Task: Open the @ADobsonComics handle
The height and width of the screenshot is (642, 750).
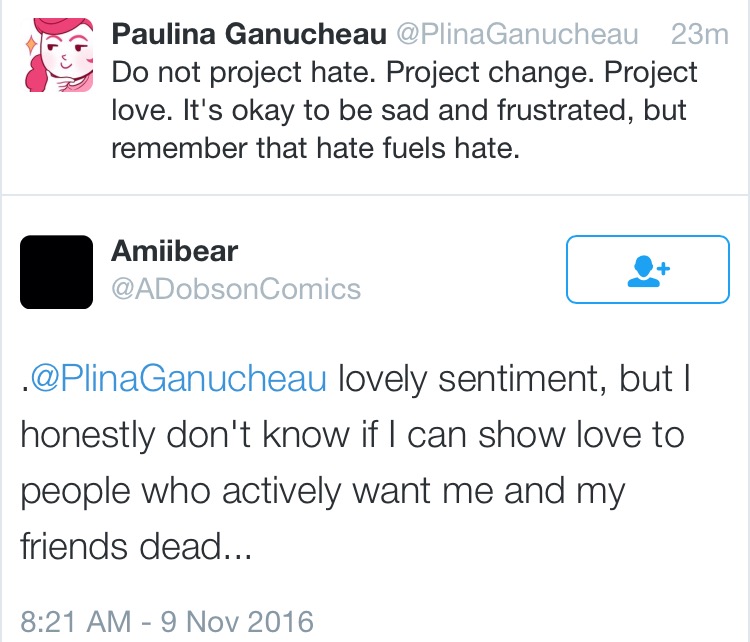Action: click(x=236, y=289)
